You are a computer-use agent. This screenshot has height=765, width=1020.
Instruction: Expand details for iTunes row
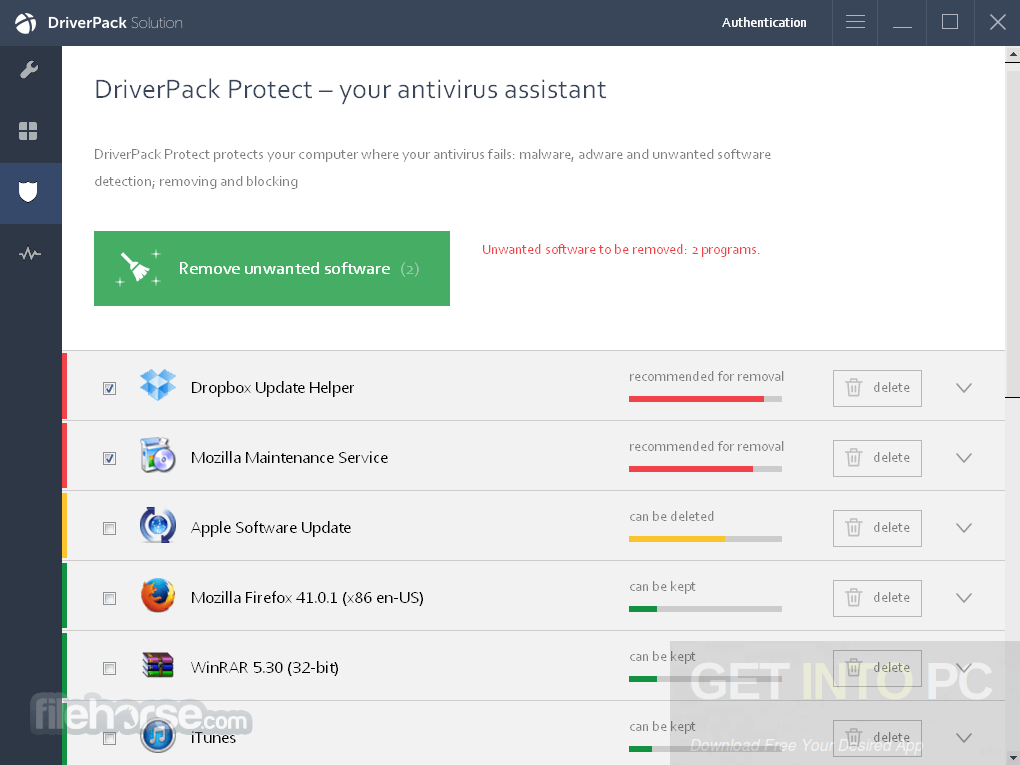963,738
